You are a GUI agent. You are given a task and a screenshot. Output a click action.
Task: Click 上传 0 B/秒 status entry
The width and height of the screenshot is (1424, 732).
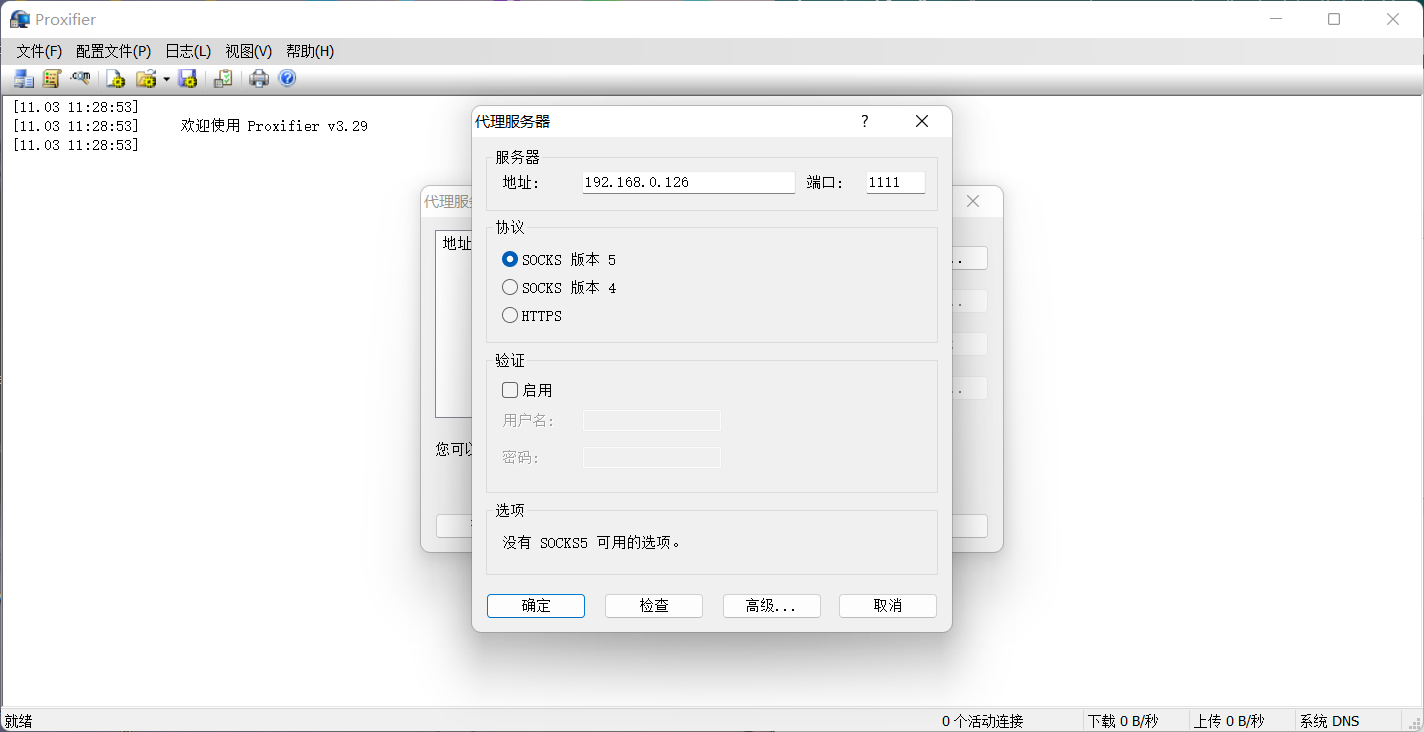pyautogui.click(x=1229, y=721)
